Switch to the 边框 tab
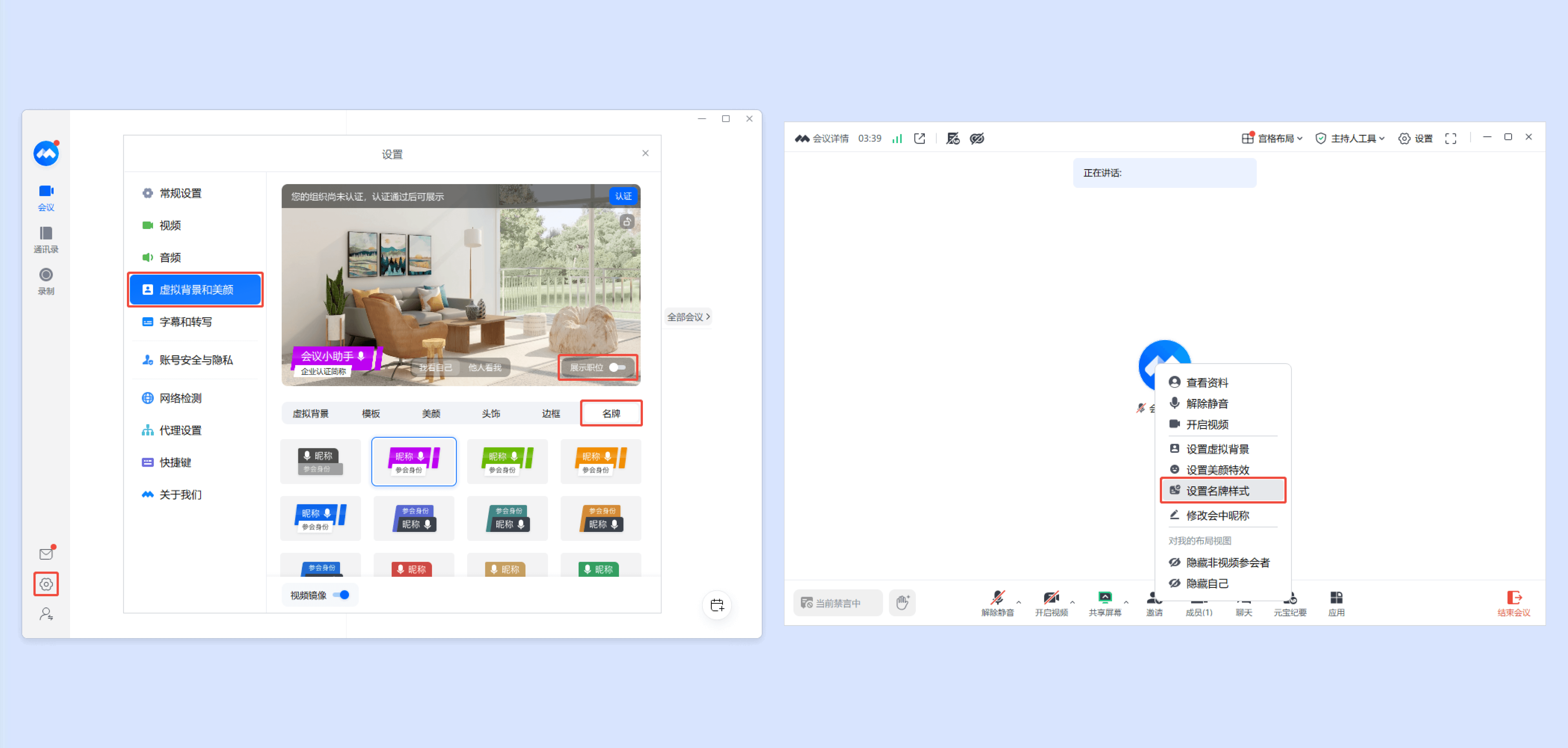This screenshot has height=748, width=1568. tap(551, 414)
